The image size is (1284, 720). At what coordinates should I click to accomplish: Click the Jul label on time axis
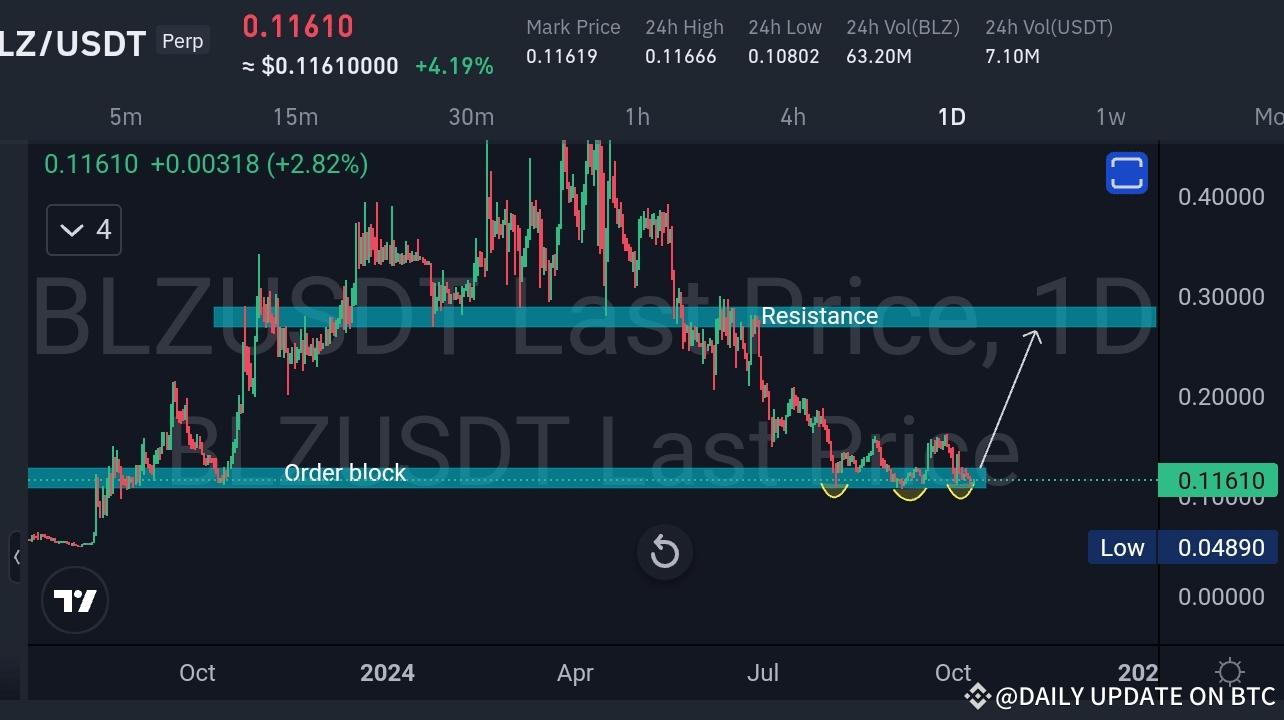coord(763,673)
